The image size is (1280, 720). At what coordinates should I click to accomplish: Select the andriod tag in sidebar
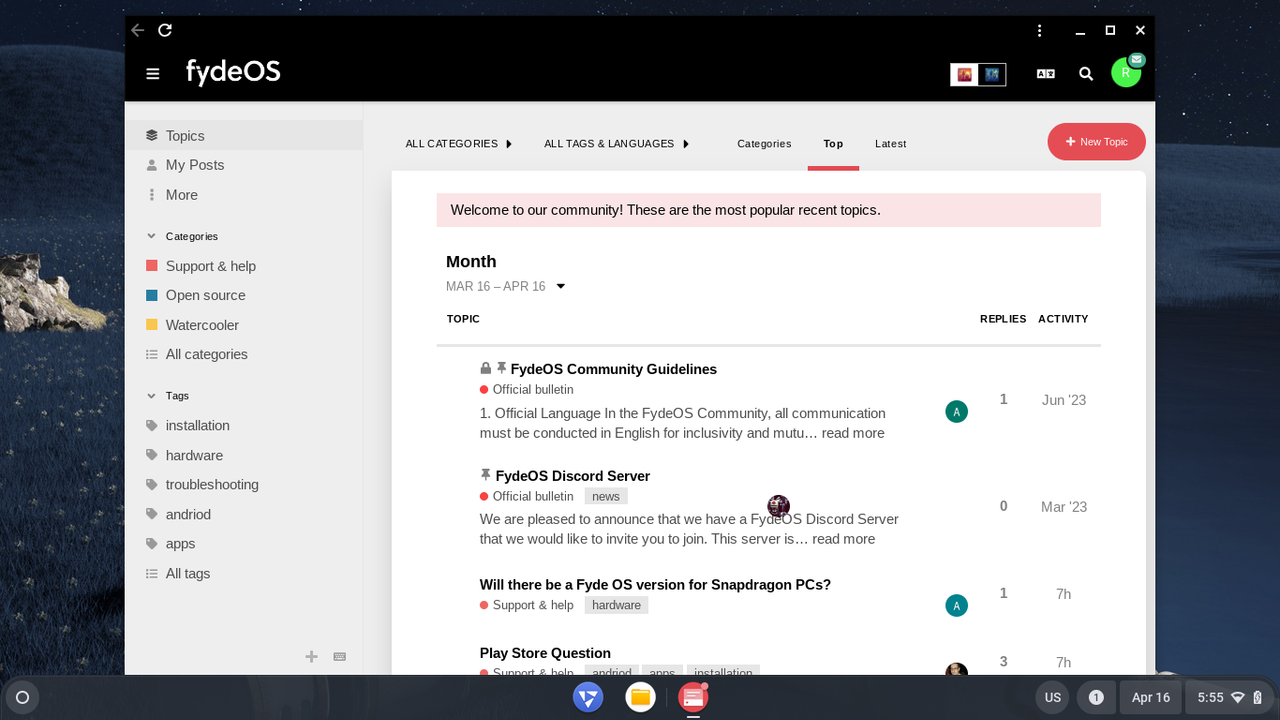(244, 514)
